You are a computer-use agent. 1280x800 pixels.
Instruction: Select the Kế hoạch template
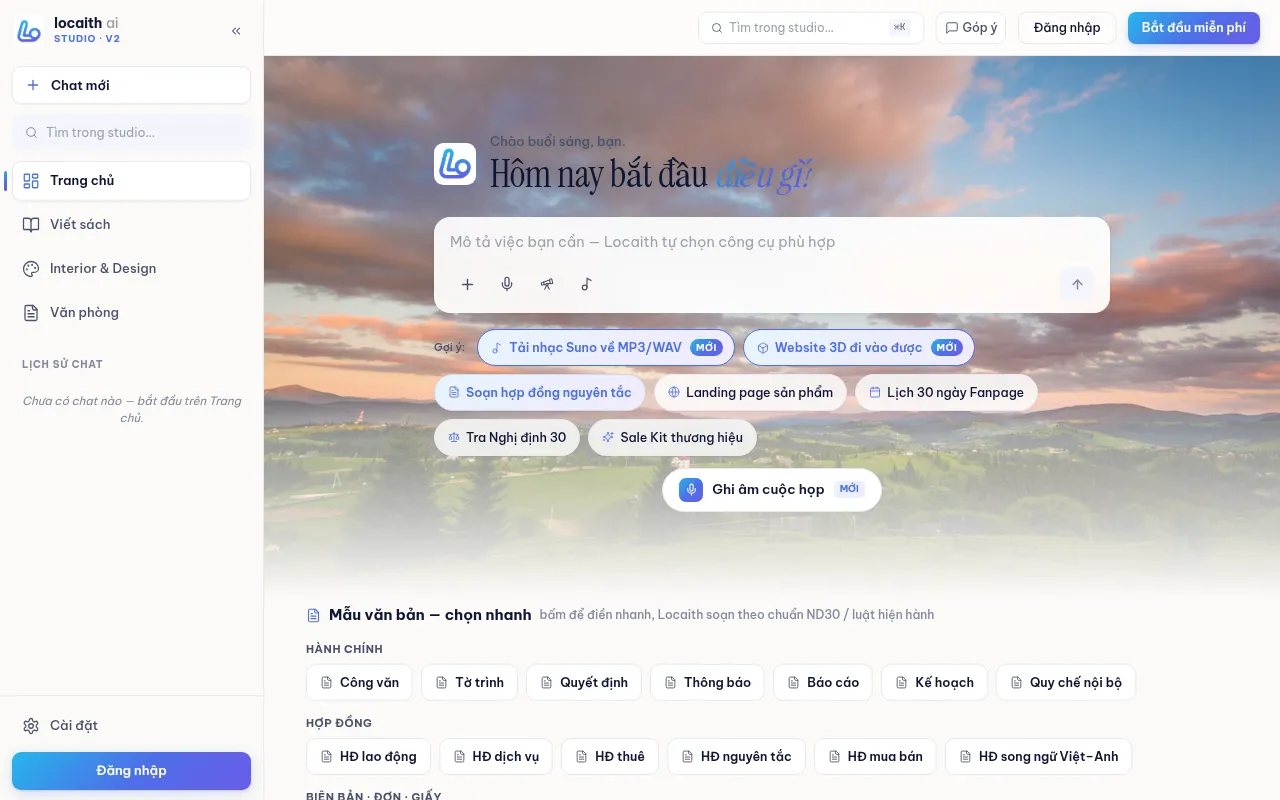pos(935,682)
